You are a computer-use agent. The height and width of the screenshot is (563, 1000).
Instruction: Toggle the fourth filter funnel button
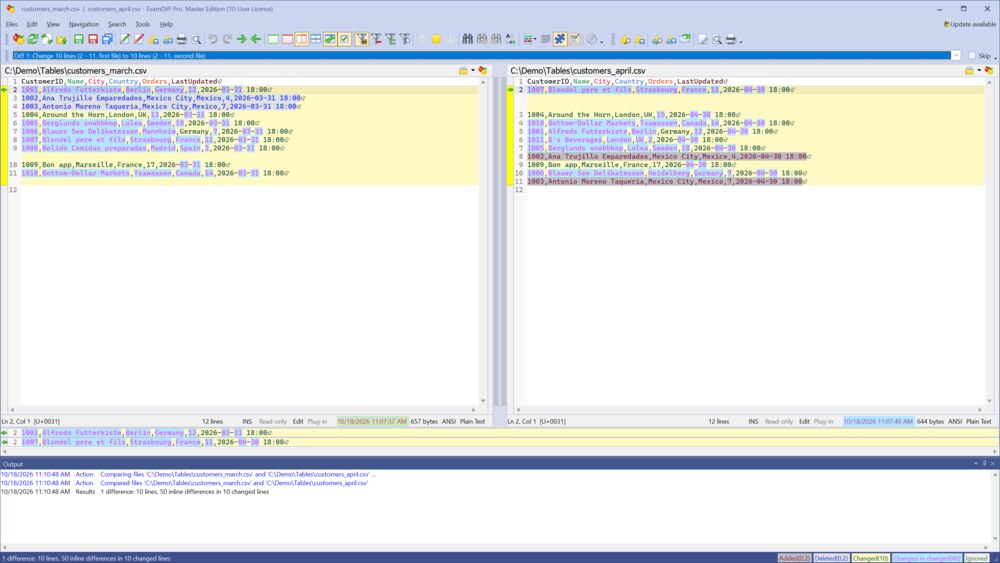pyautogui.click(x=405, y=40)
